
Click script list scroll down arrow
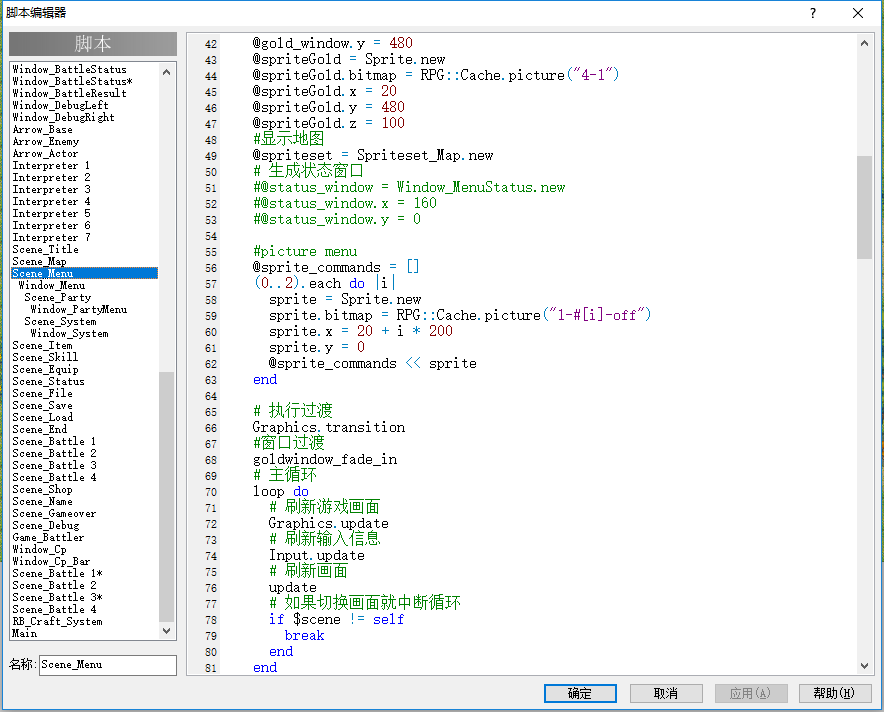click(x=166, y=631)
